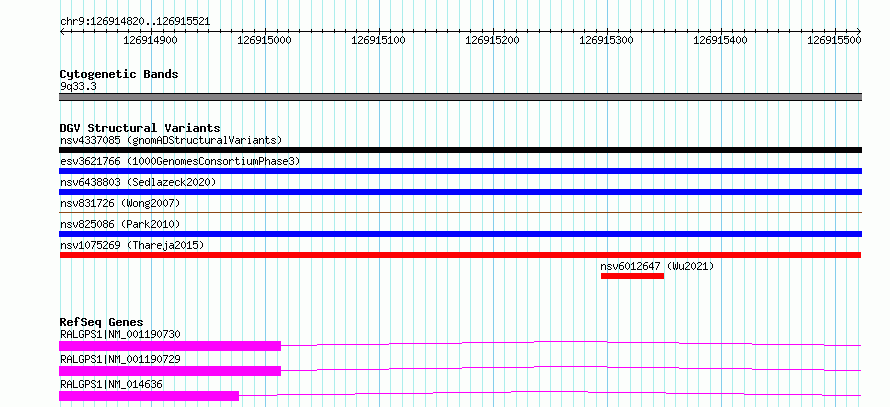
Task: Open RALGPS1|NM_001190730 transcript label
Action: click(x=120, y=334)
